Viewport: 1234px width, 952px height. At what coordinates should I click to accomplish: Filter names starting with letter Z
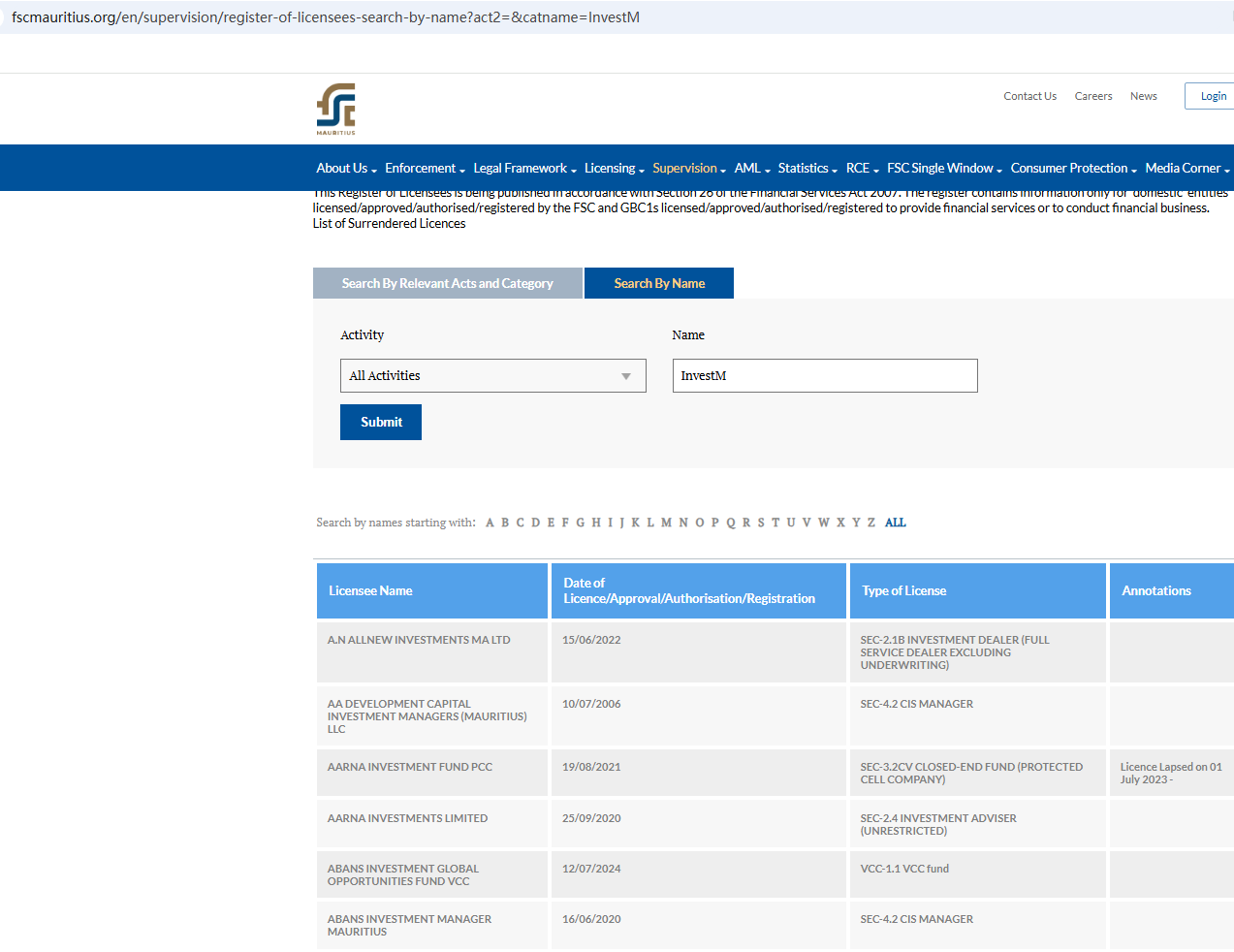point(871,523)
